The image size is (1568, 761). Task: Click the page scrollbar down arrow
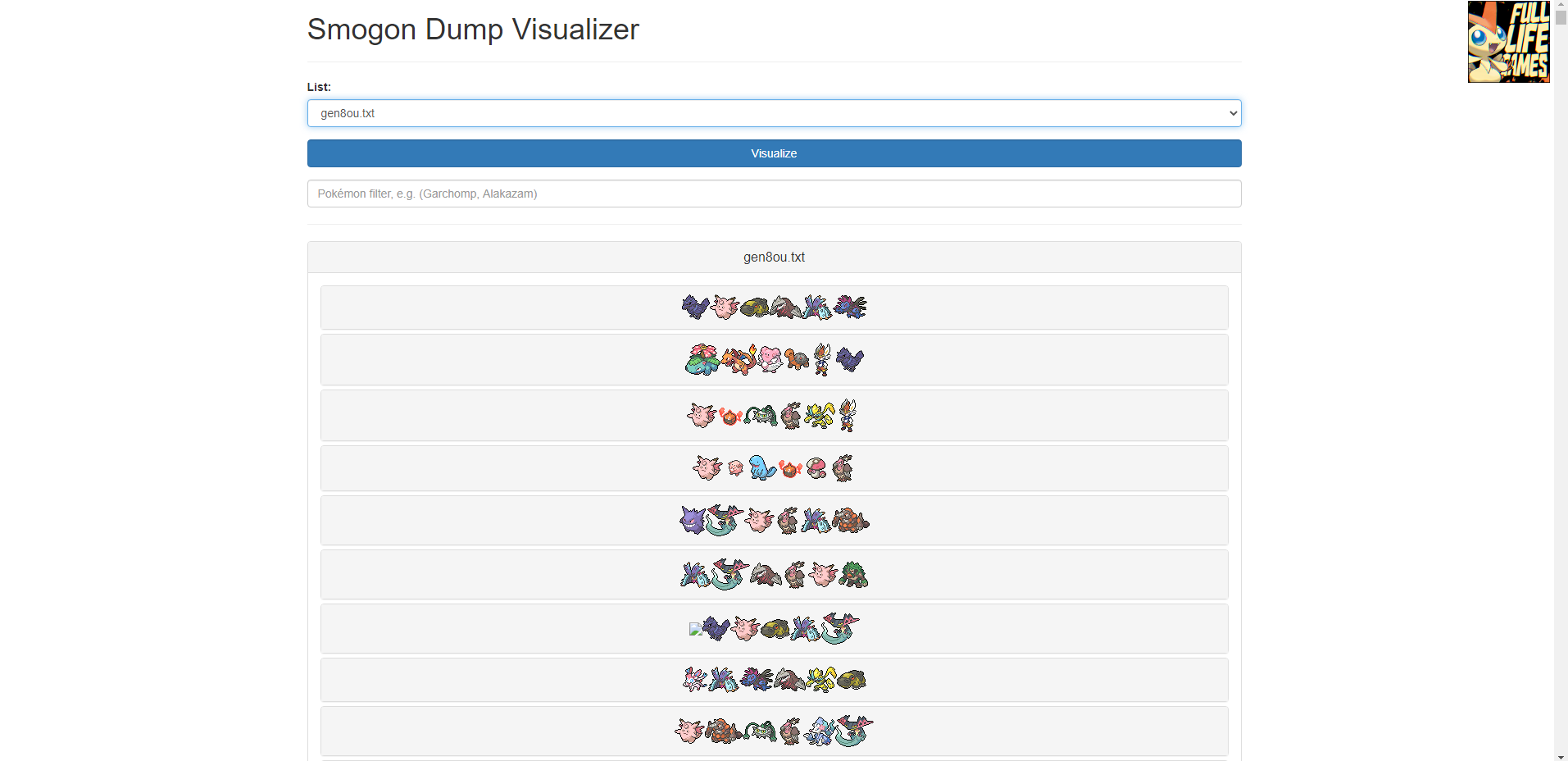pyautogui.click(x=1561, y=755)
